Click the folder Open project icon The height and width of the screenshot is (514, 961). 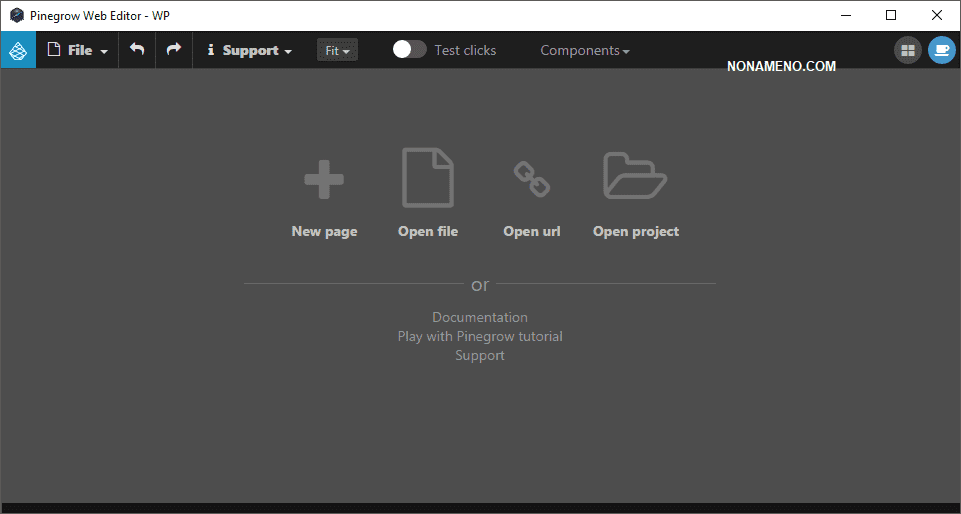pos(635,177)
